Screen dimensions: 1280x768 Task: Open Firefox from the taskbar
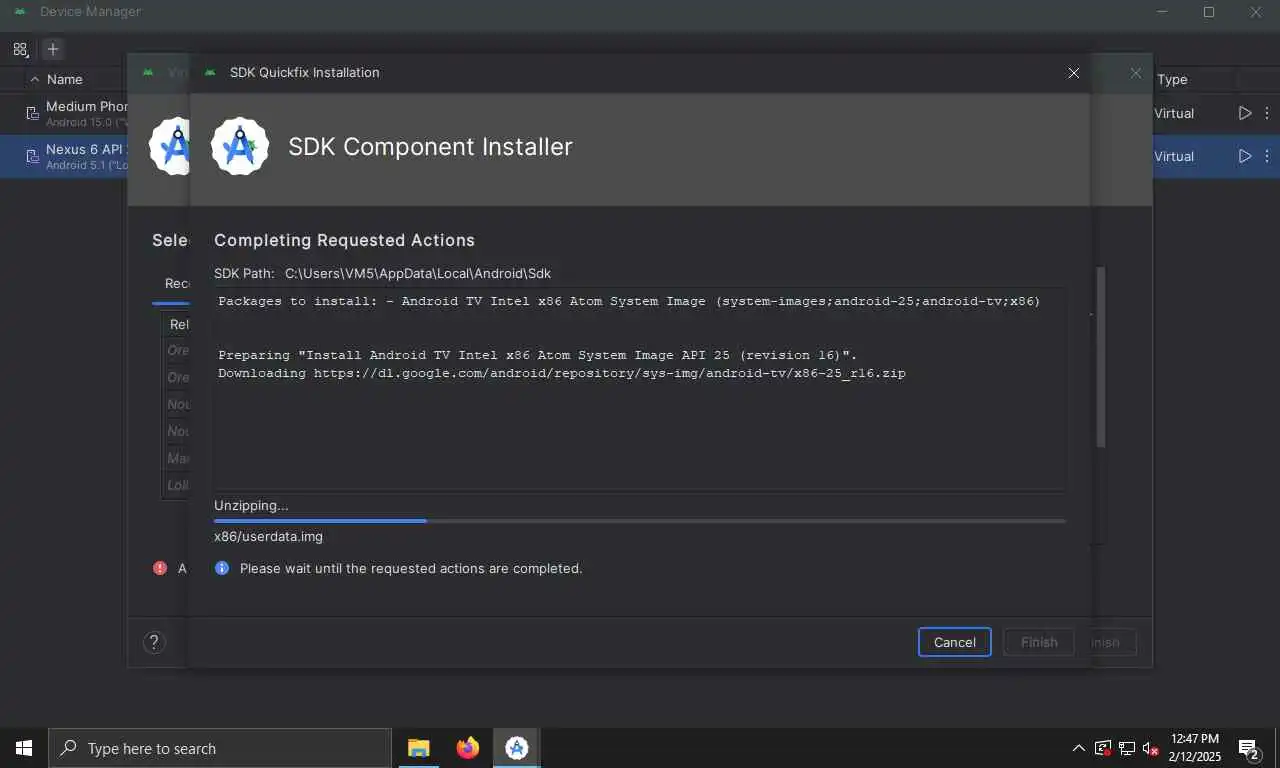tap(467, 748)
